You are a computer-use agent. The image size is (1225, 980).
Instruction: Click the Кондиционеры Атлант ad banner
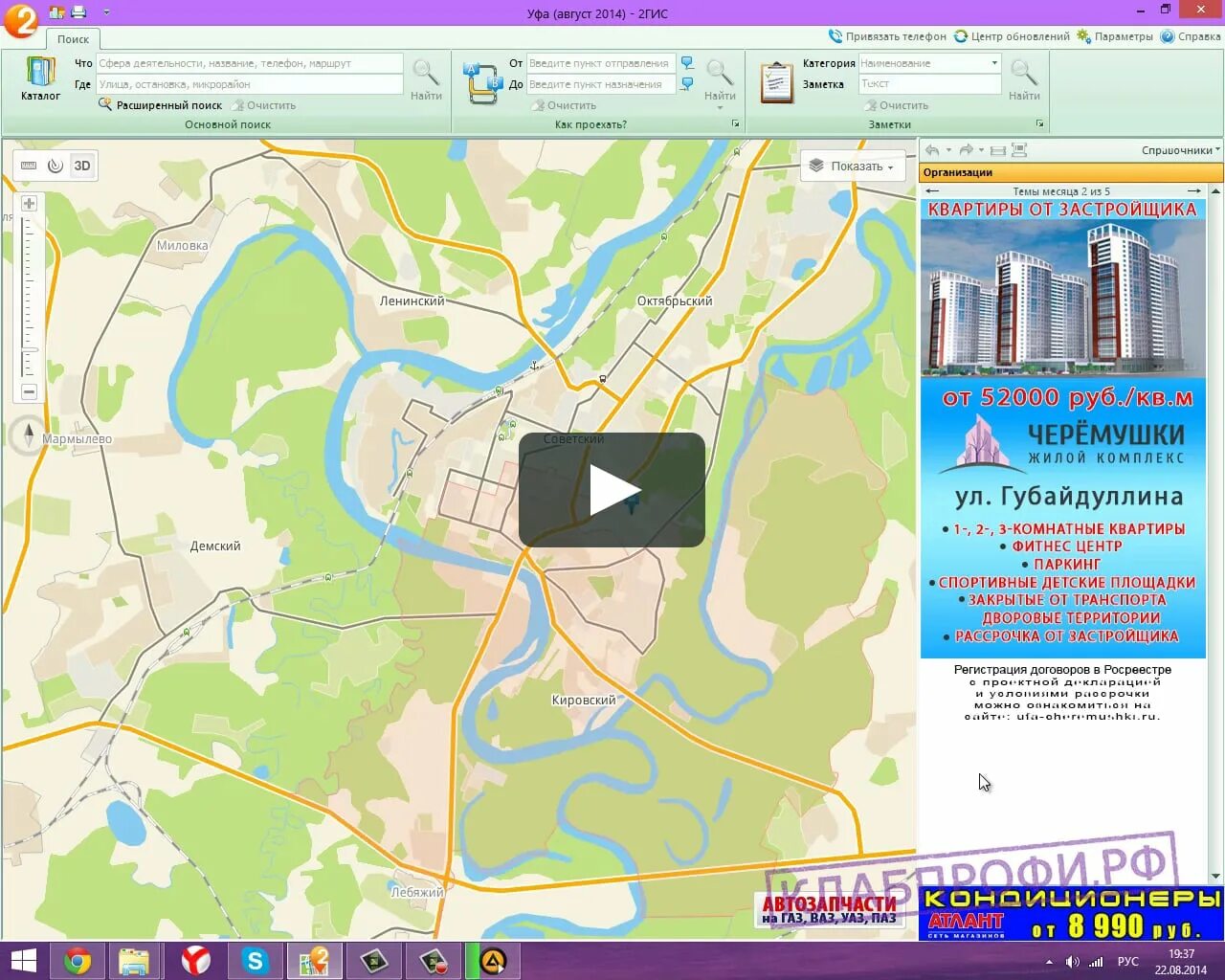pyautogui.click(x=1070, y=912)
